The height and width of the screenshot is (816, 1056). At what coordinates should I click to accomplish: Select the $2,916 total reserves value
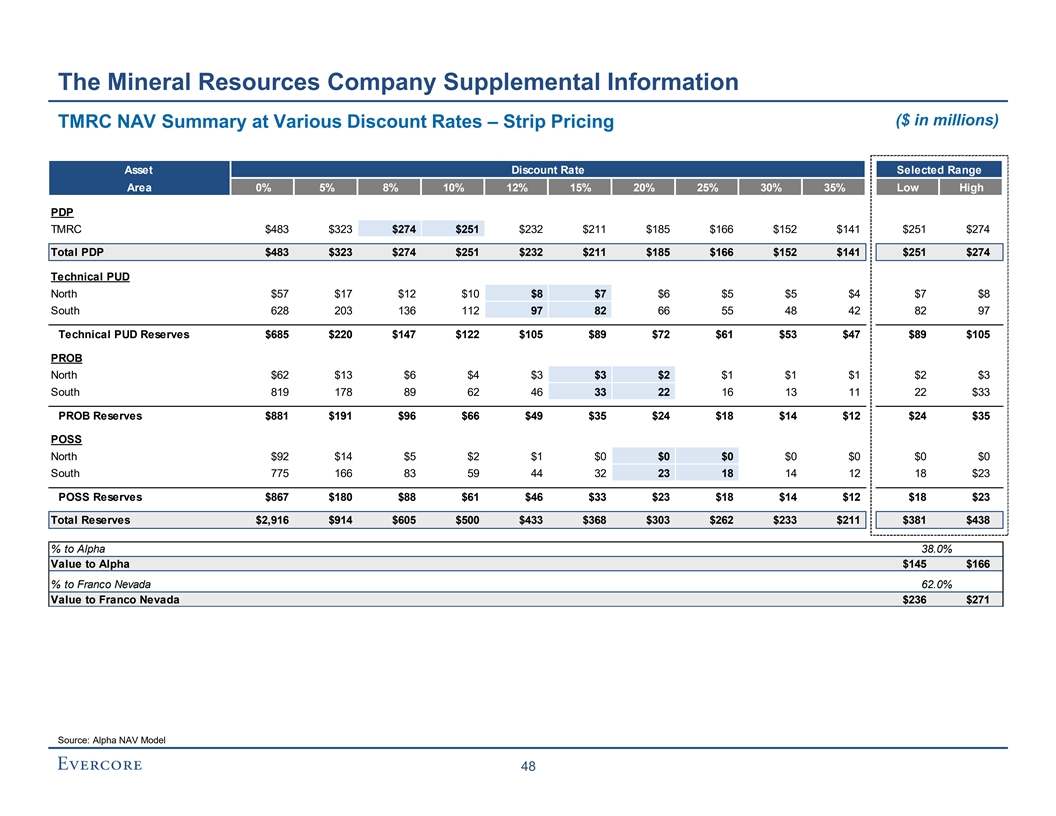(x=264, y=520)
